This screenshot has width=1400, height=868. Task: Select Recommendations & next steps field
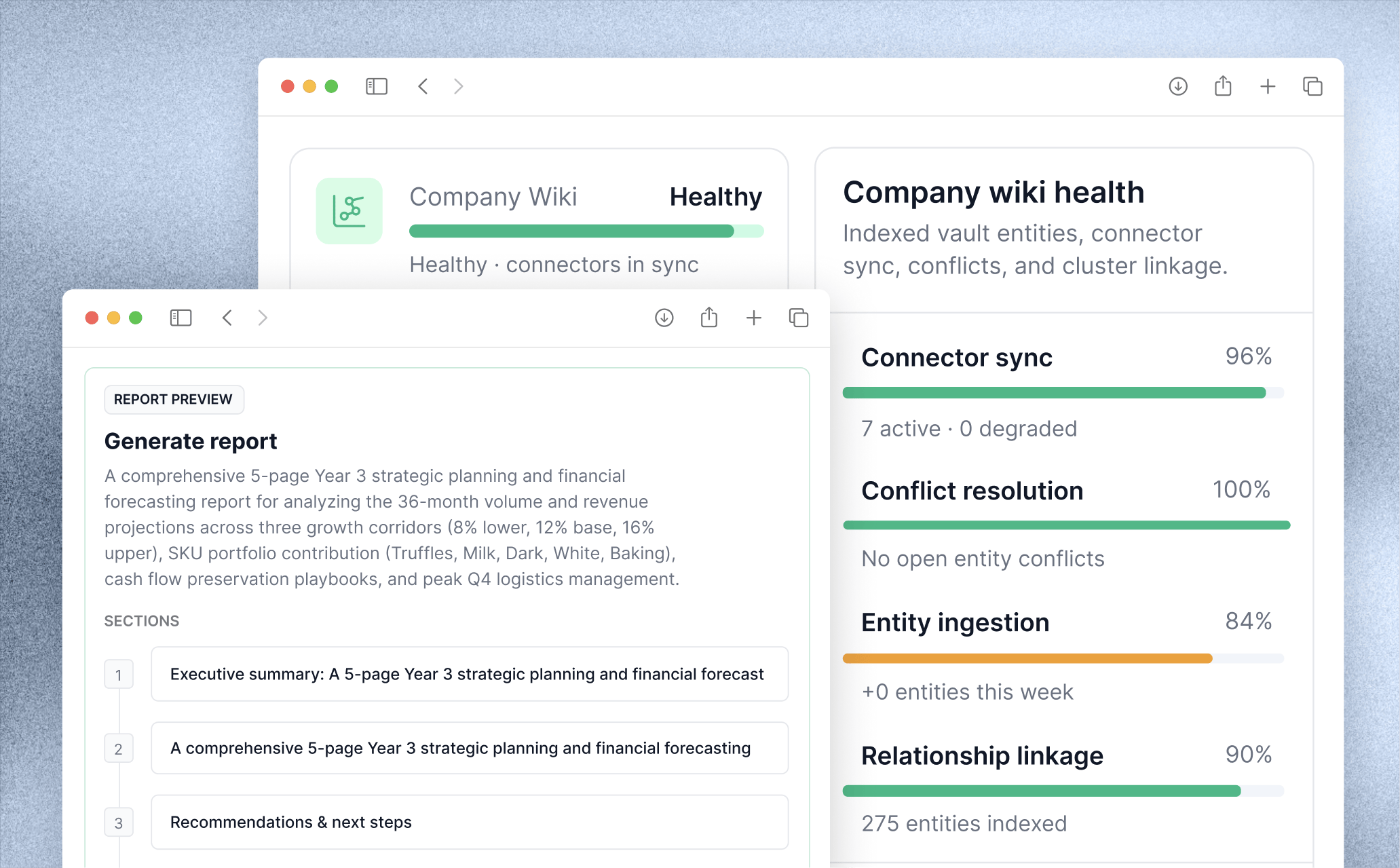click(470, 822)
